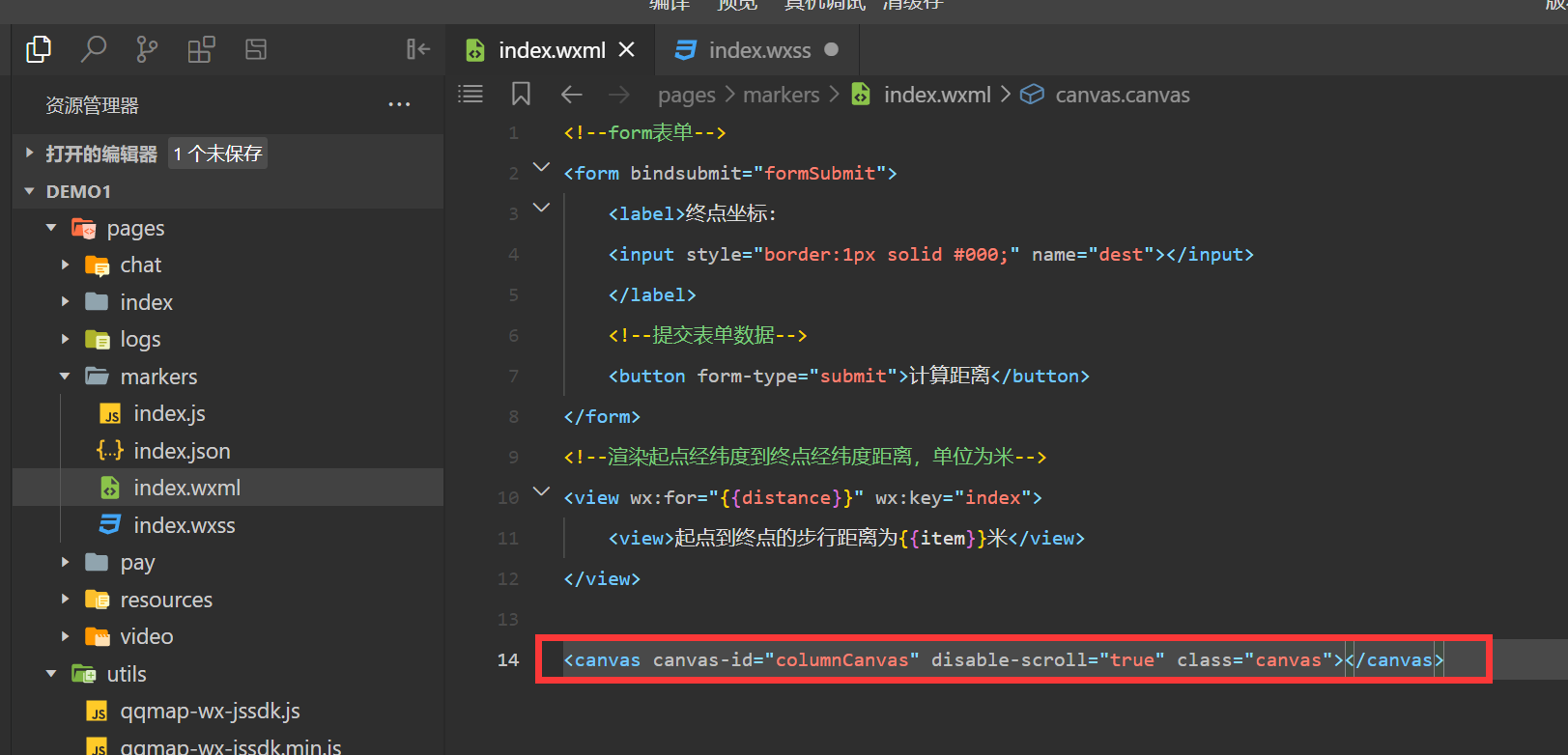
Task: Click pages in the breadcrumb
Action: [x=687, y=95]
